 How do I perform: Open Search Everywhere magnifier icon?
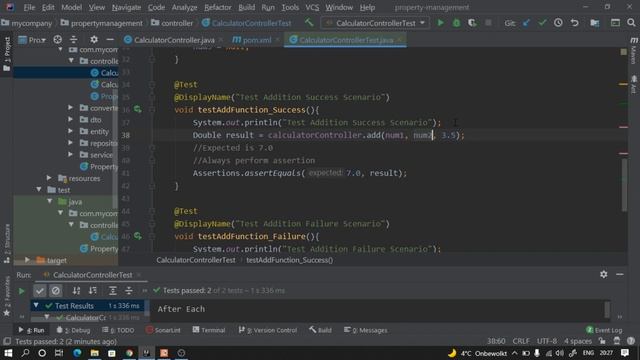(x=631, y=23)
